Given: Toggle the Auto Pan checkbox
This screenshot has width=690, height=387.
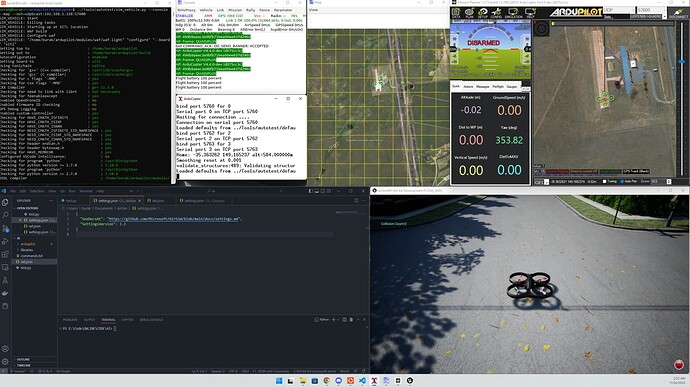Looking at the screenshot, I should click(x=622, y=181).
